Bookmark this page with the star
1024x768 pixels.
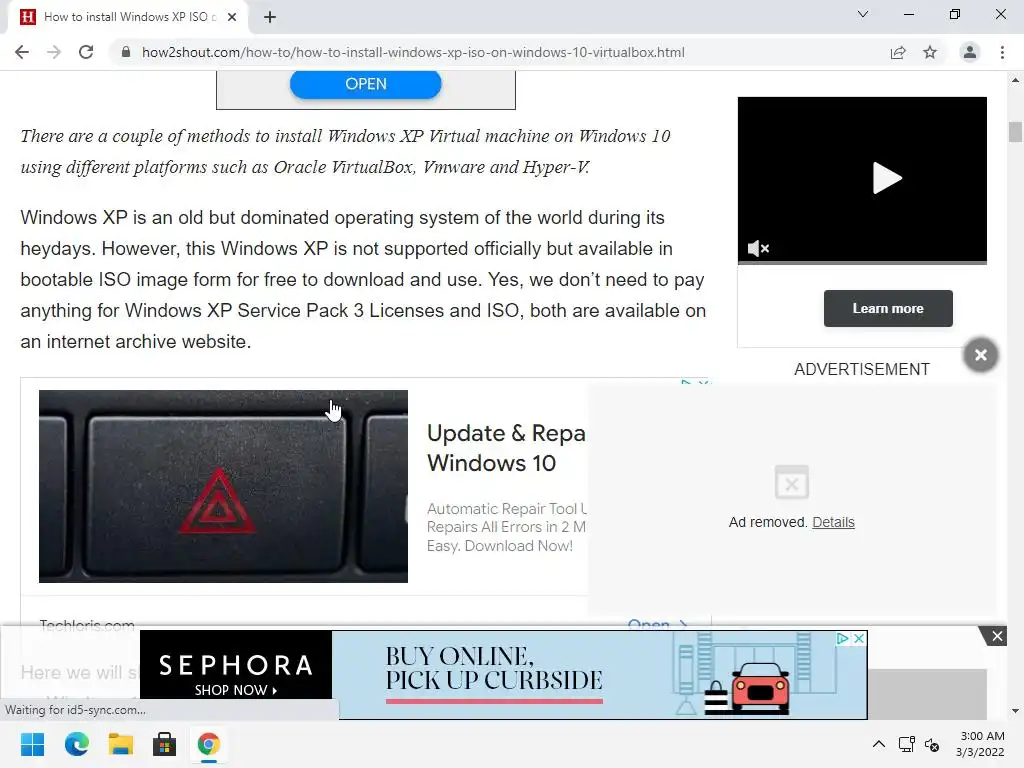930,52
